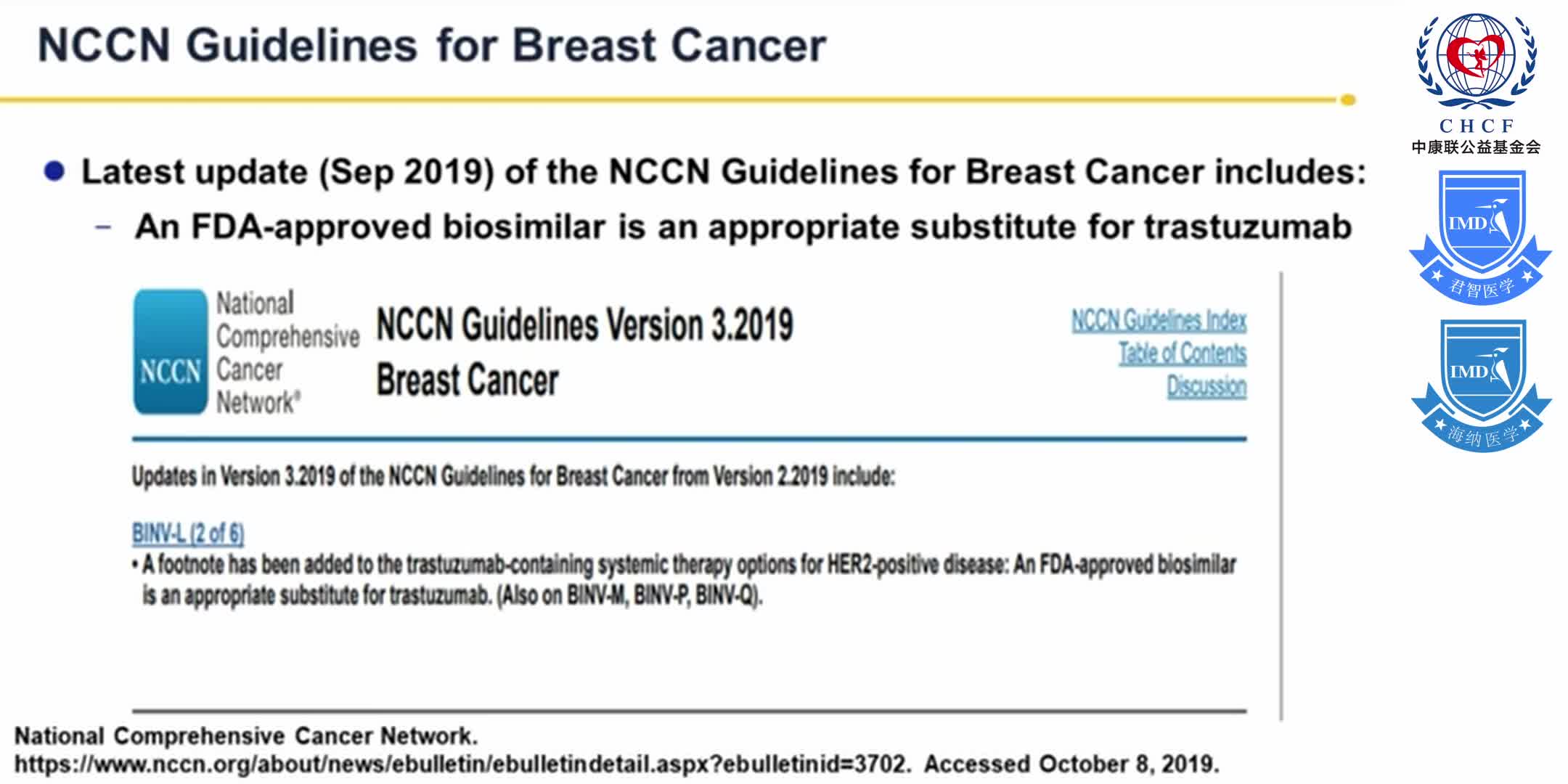Image resolution: width=1568 pixels, height=784 pixels.
Task: Click the 'An FDA-approved biosimilar' sub-bullet line
Action: point(743,226)
